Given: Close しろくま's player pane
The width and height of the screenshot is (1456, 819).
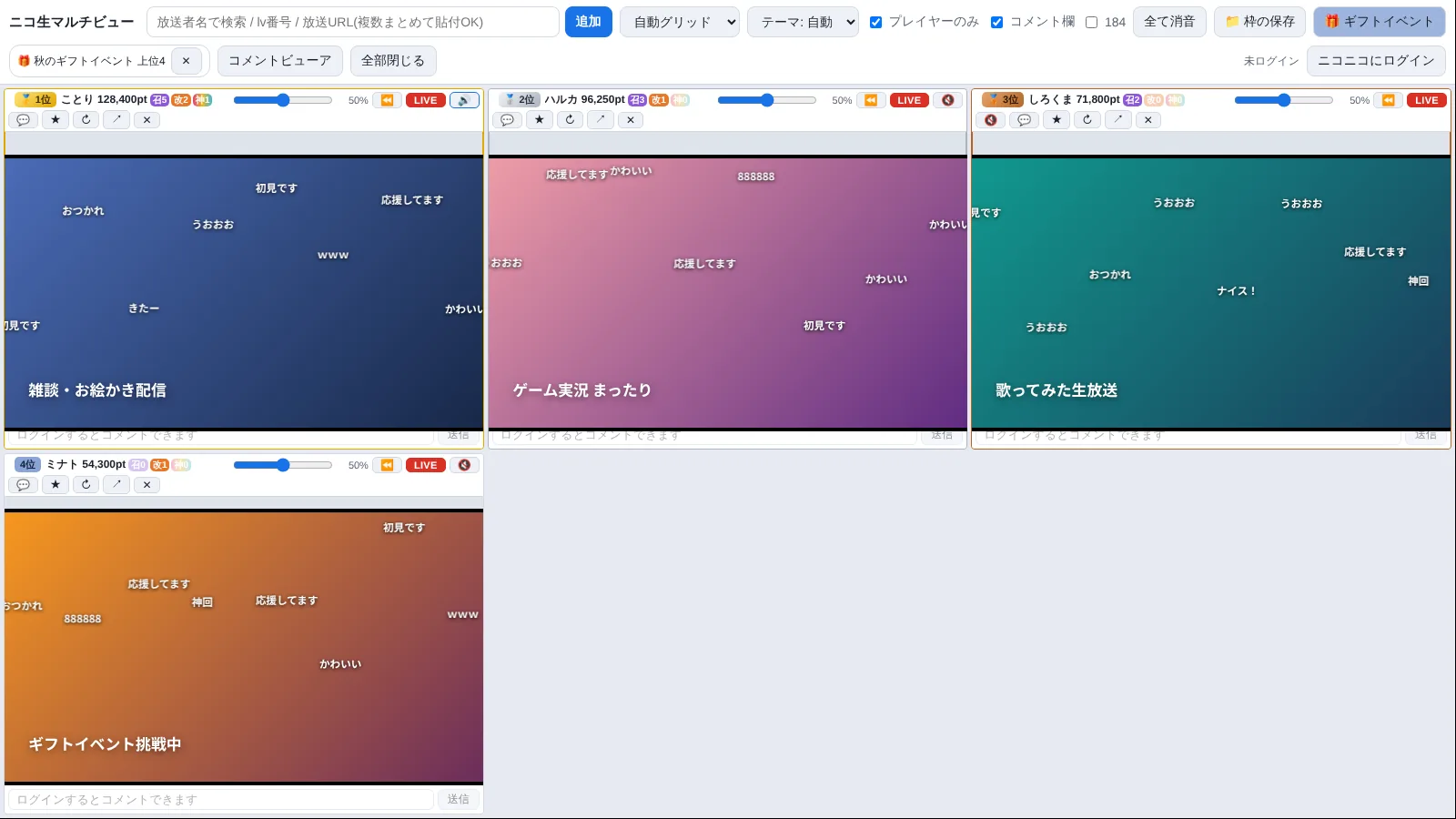Looking at the screenshot, I should point(1148,120).
